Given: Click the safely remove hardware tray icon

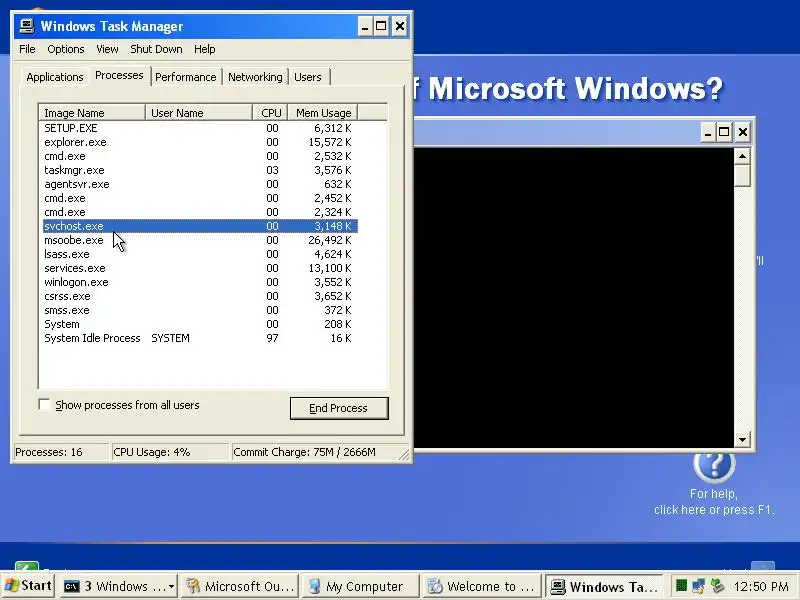Looking at the screenshot, I should click(x=718, y=585).
